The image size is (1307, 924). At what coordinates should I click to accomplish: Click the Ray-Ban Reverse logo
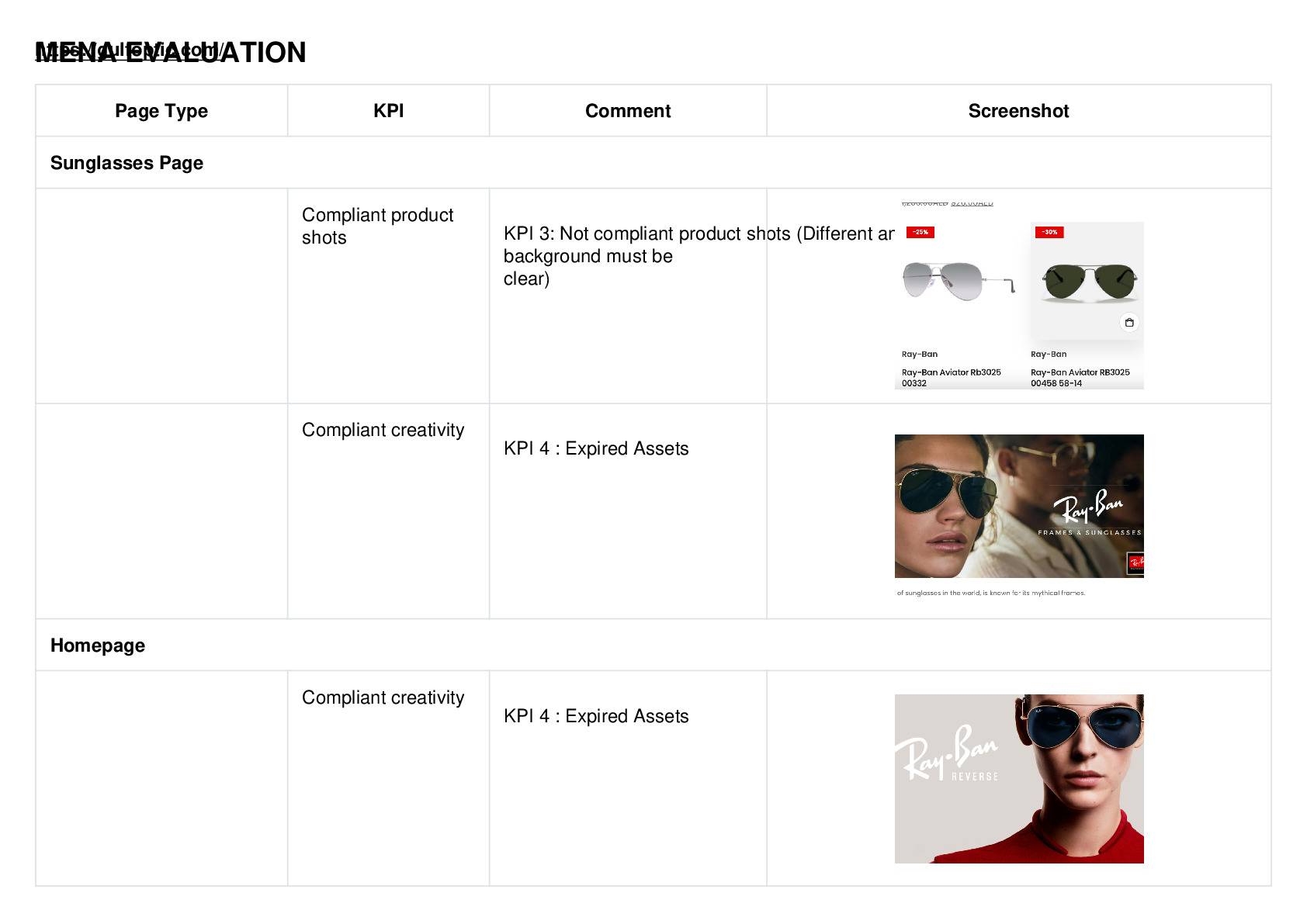[x=948, y=753]
